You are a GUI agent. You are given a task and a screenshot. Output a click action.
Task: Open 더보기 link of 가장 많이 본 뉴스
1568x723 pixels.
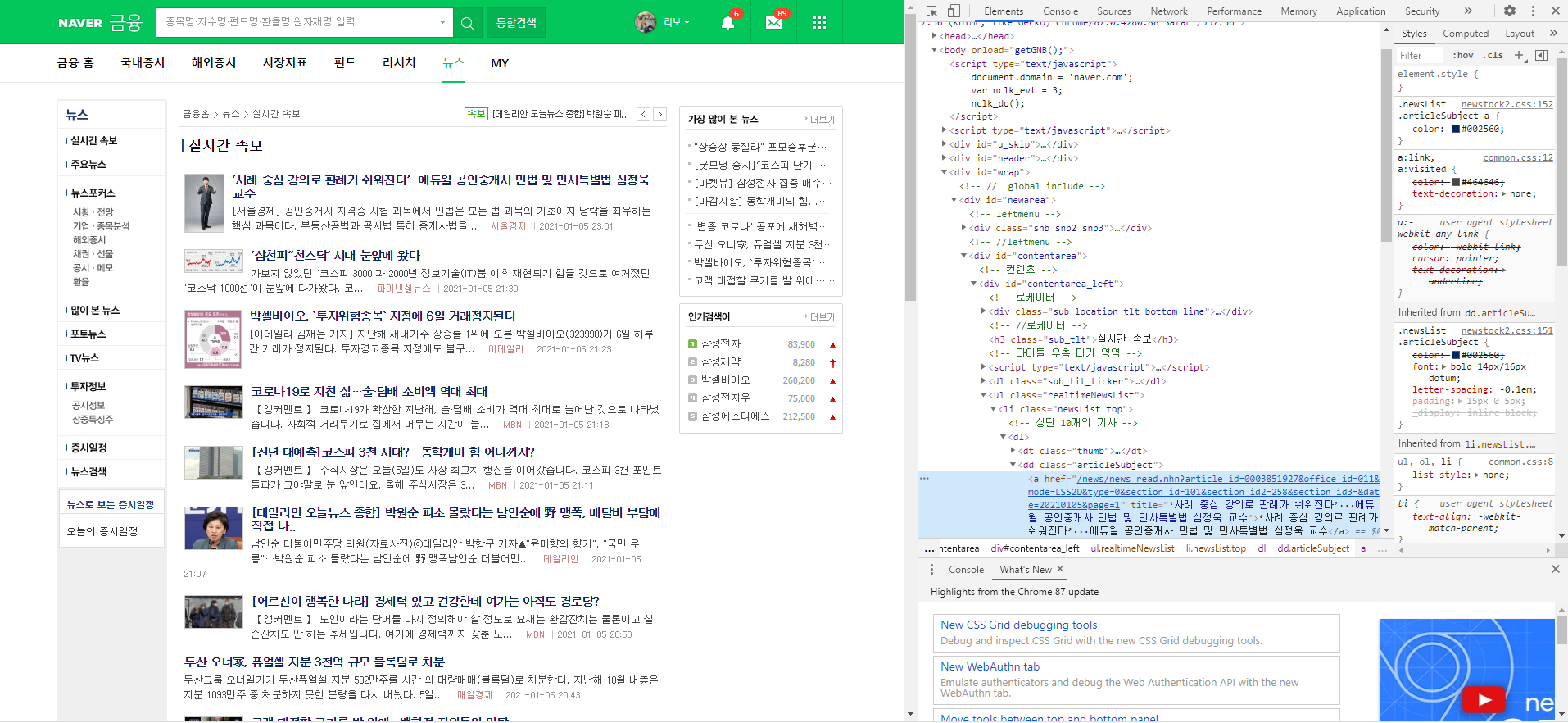pyautogui.click(x=819, y=120)
